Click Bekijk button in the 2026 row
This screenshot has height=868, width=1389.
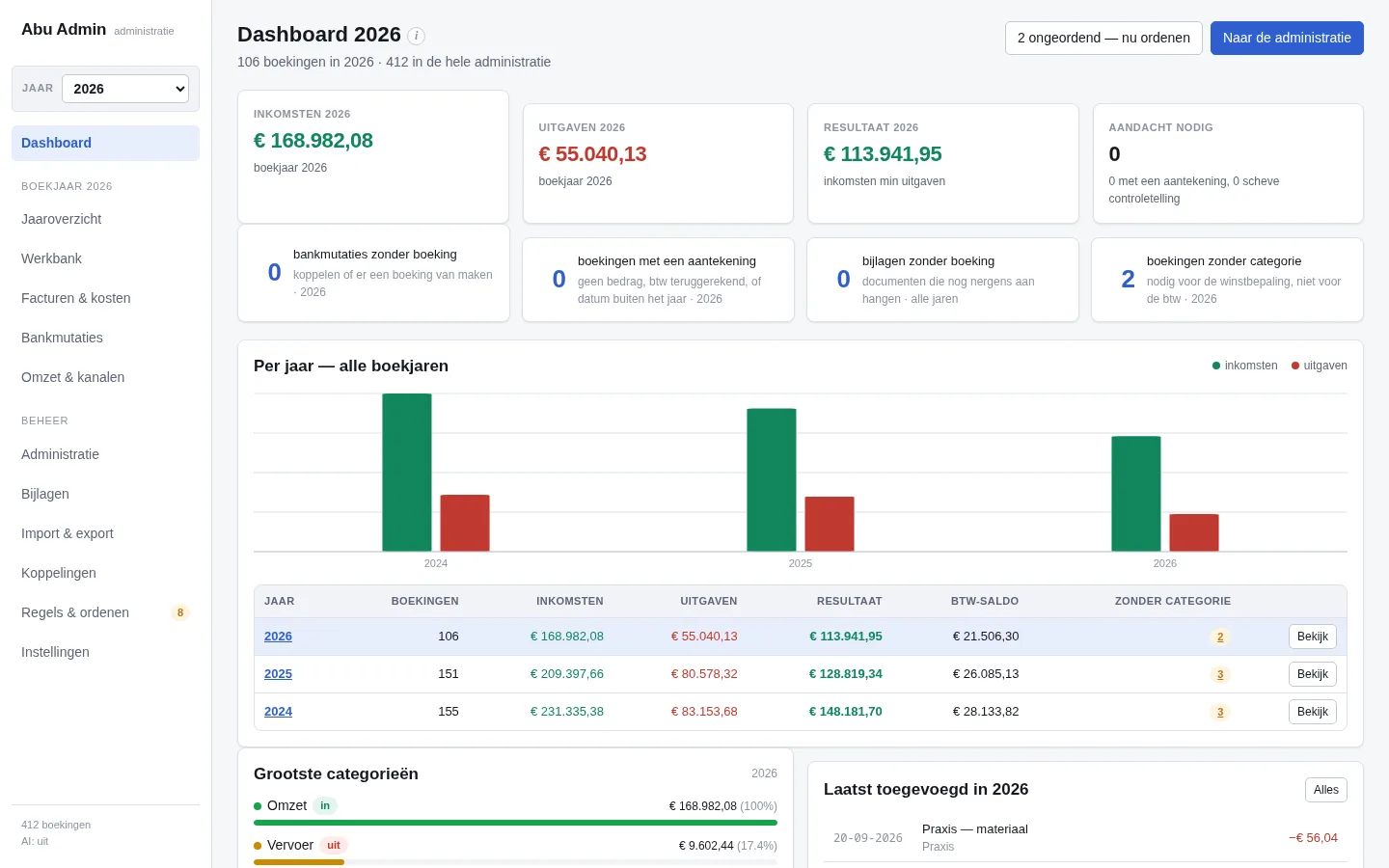coord(1313,637)
